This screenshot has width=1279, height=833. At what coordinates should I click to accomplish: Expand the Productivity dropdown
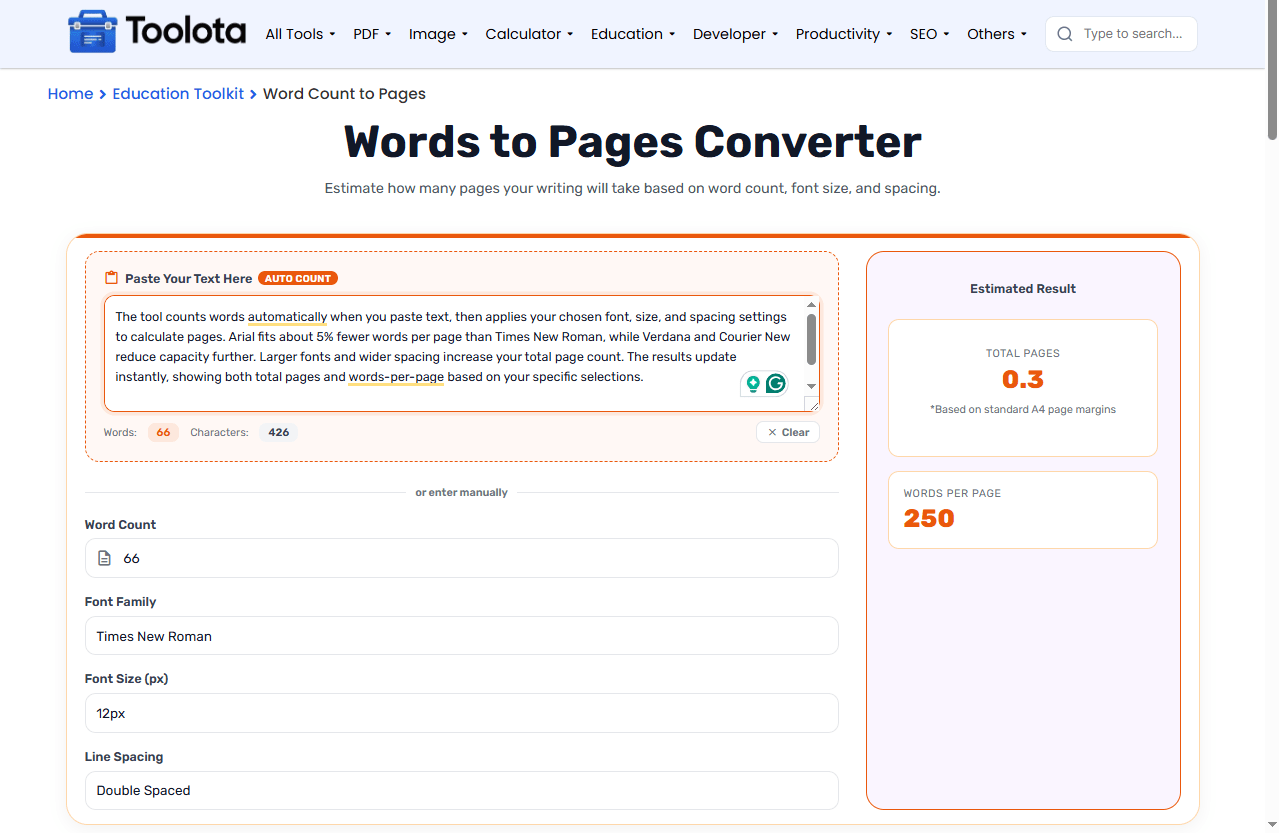point(844,34)
